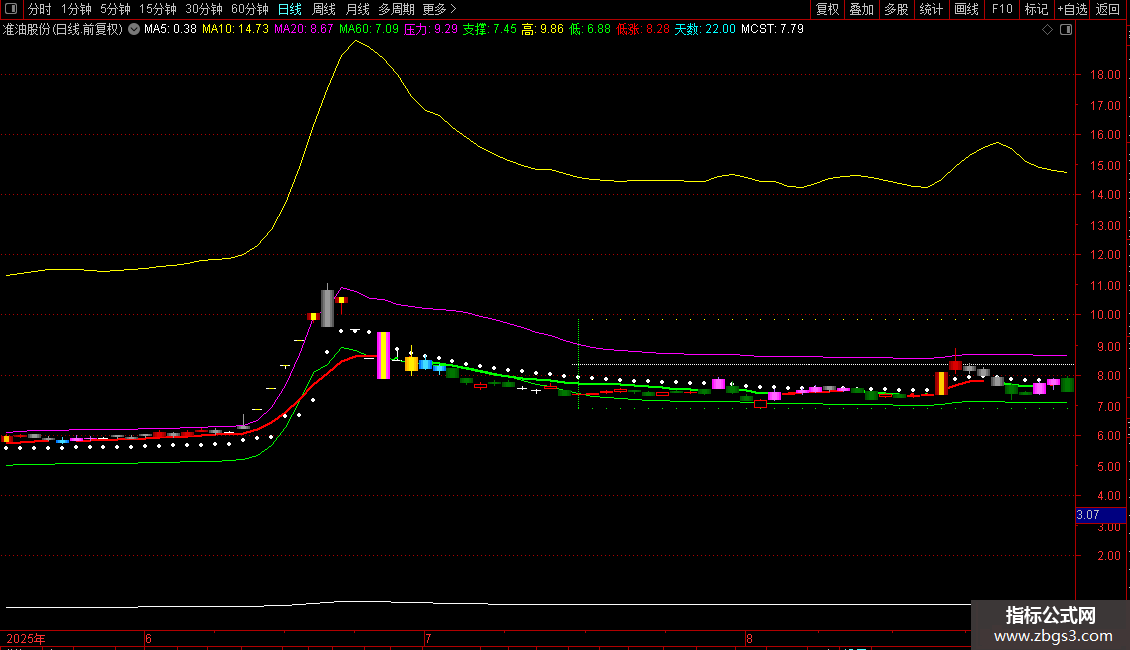The image size is (1130, 650).
Task: Select the 15分钟 period tab
Action: pyautogui.click(x=158, y=9)
